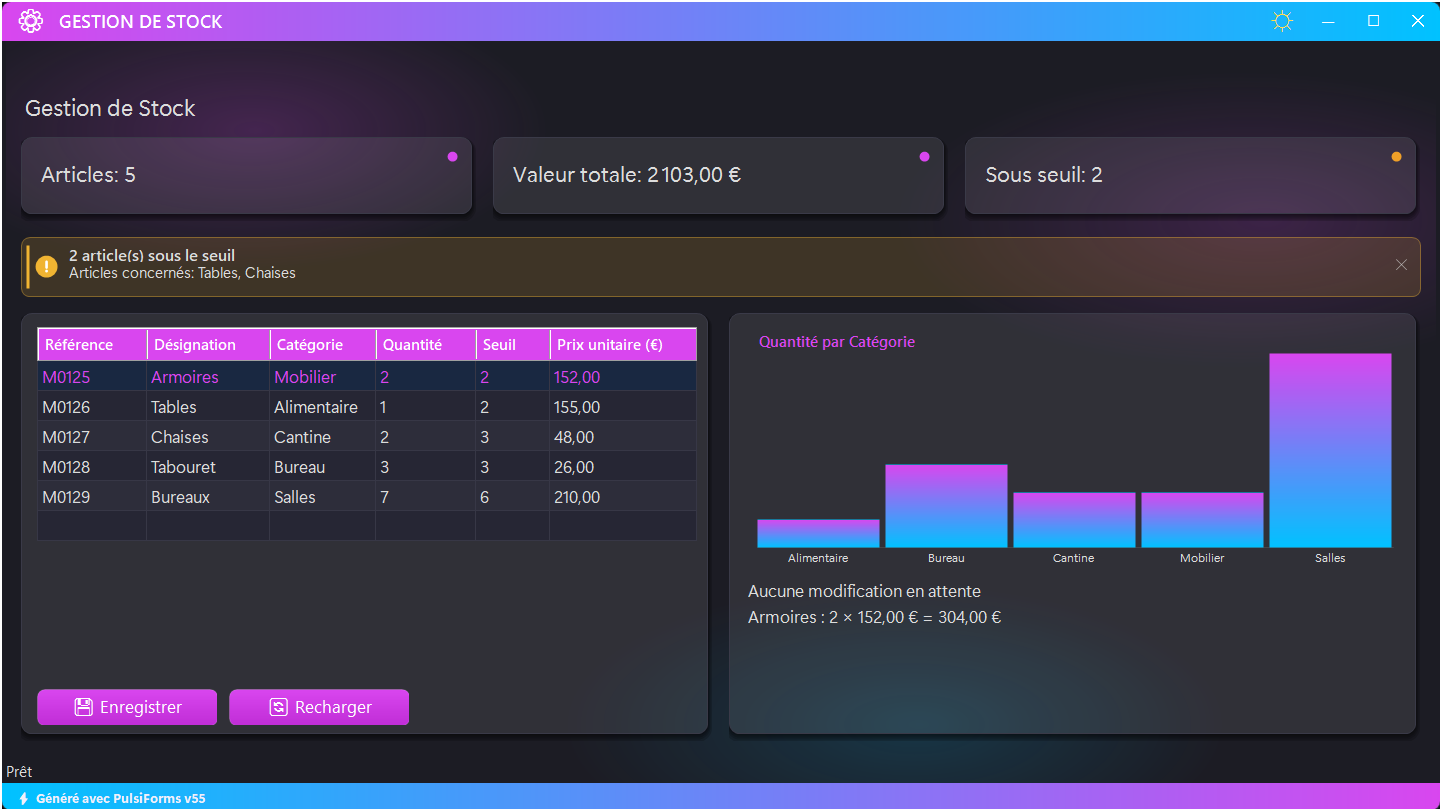Image resolution: width=1442 pixels, height=811 pixels.
Task: Click the Catégorie column header
Action: [x=323, y=344]
